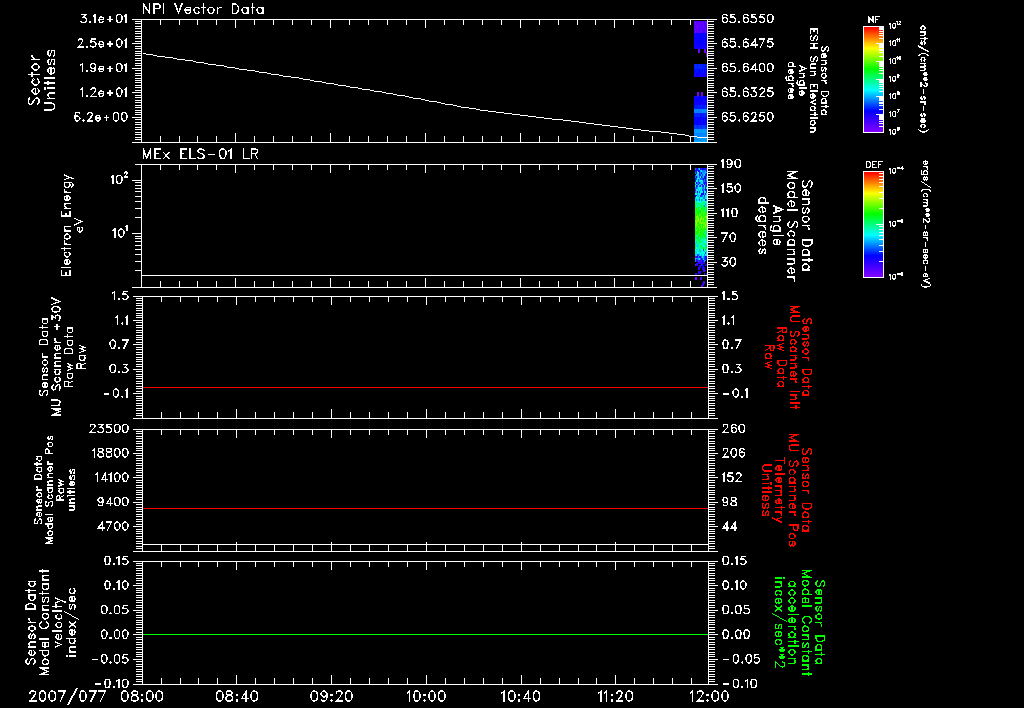
Task: Click the "10:40" time axis label
Action: click(x=520, y=696)
